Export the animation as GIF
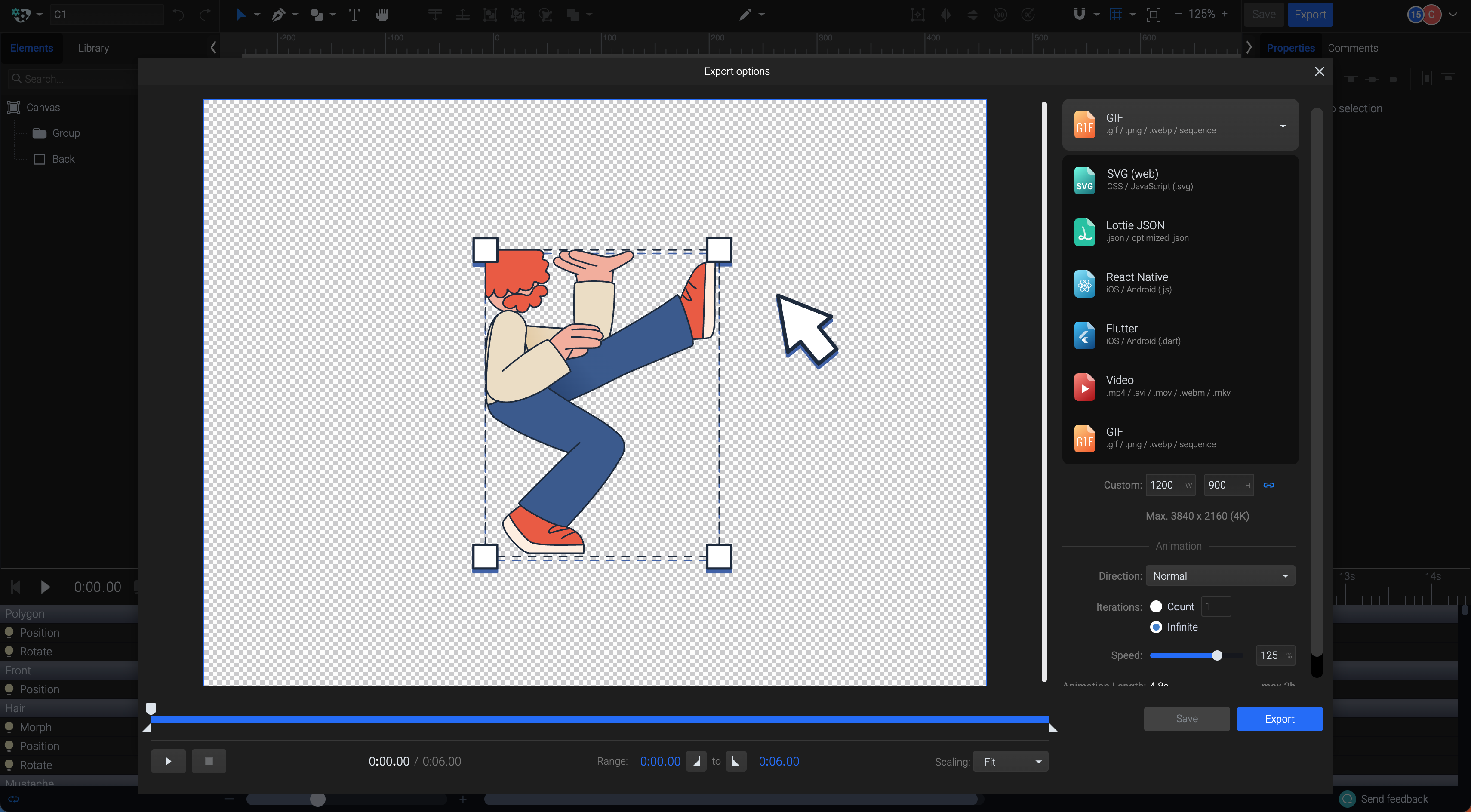 pos(1280,719)
